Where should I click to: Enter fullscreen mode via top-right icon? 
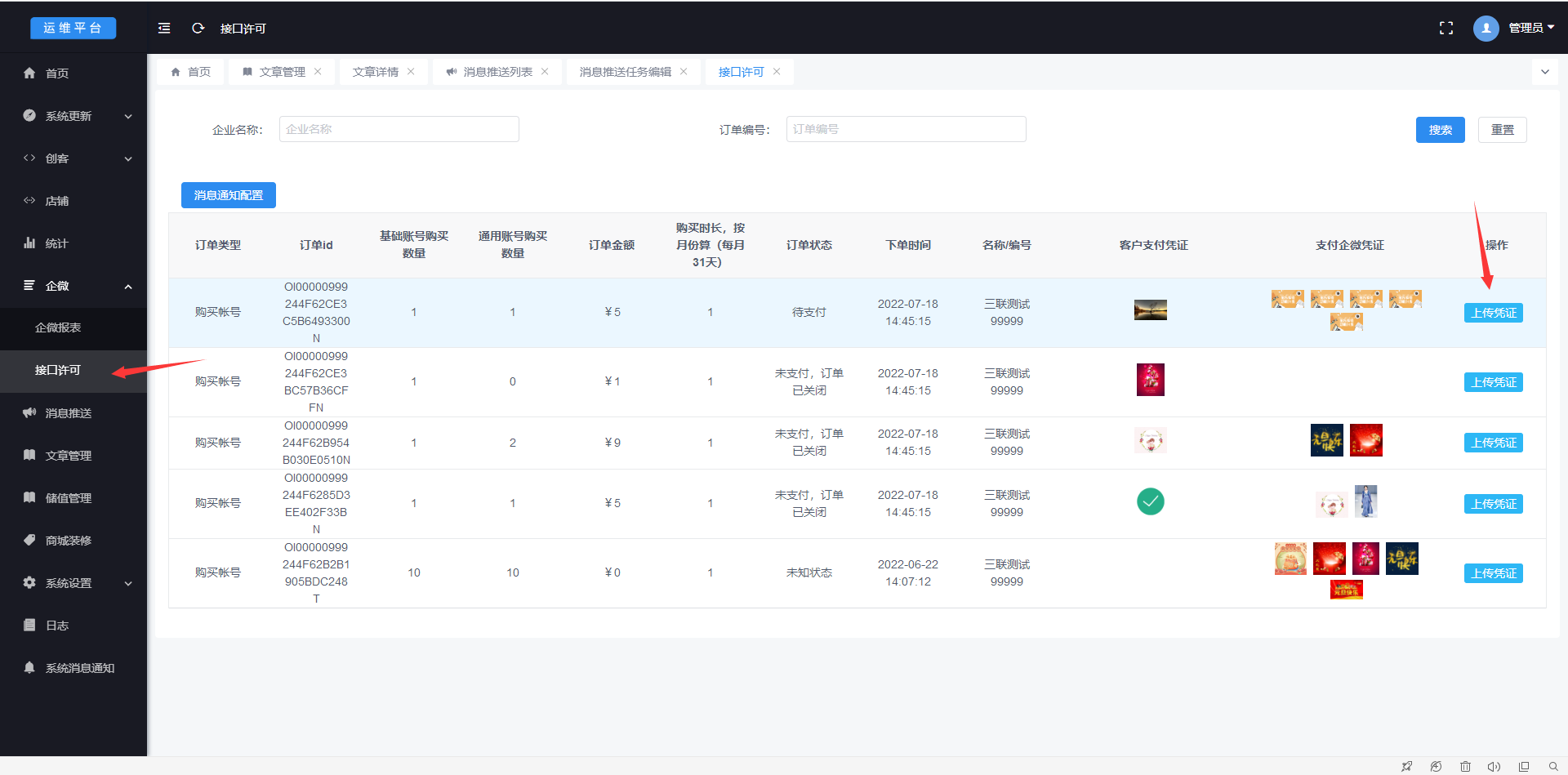coord(1445,28)
